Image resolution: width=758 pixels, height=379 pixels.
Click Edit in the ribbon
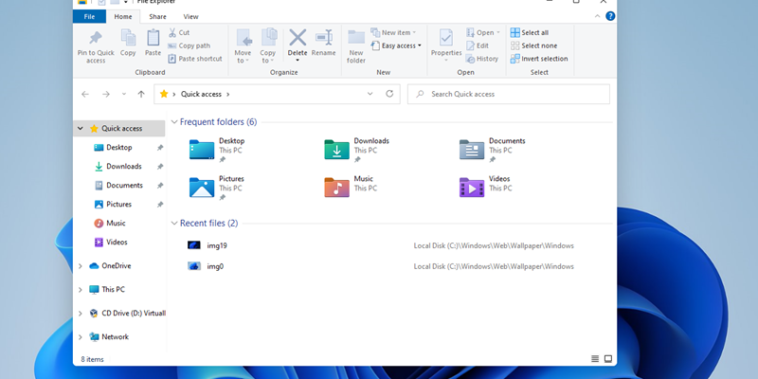click(477, 45)
